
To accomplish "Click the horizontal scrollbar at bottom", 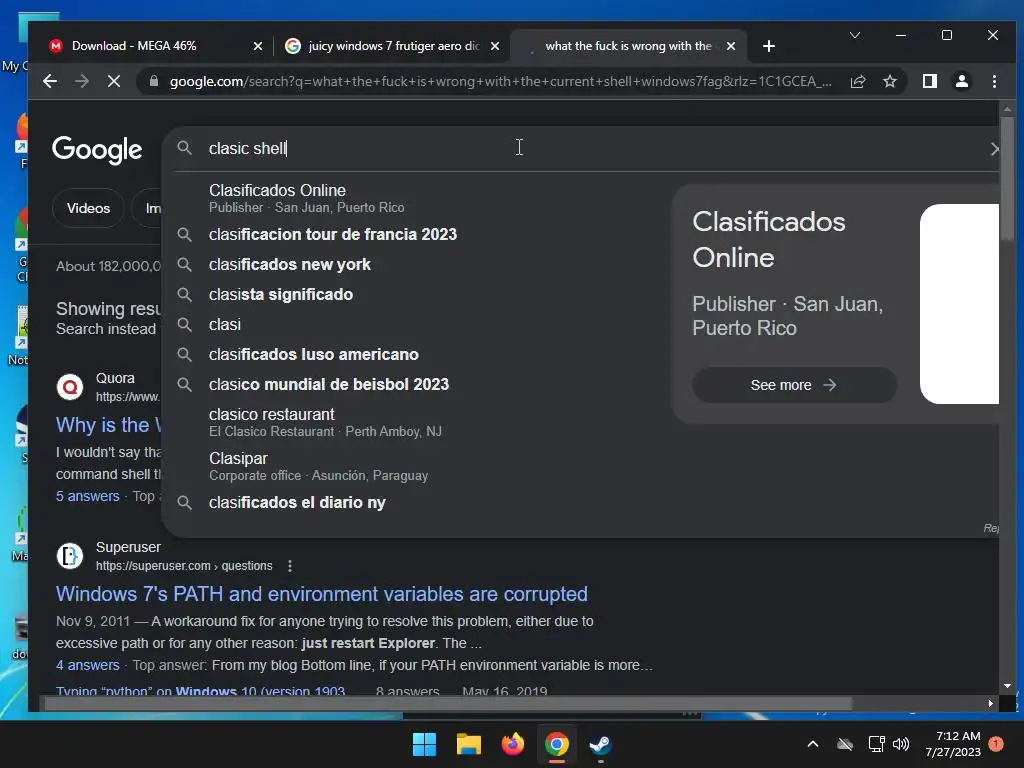I will tap(447, 703).
